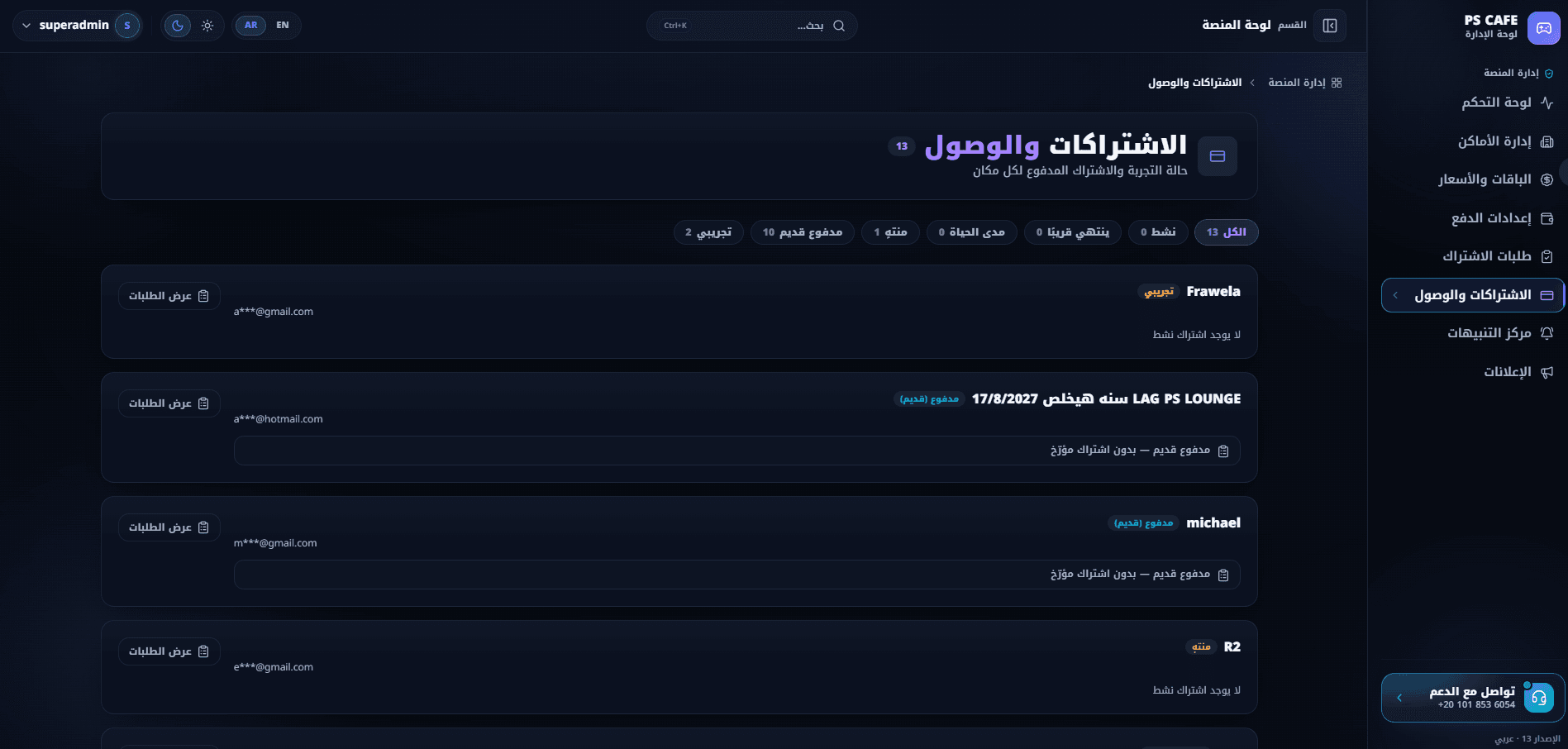1568x749 pixels.
Task: Enable dark mode moon icon
Action: click(178, 26)
